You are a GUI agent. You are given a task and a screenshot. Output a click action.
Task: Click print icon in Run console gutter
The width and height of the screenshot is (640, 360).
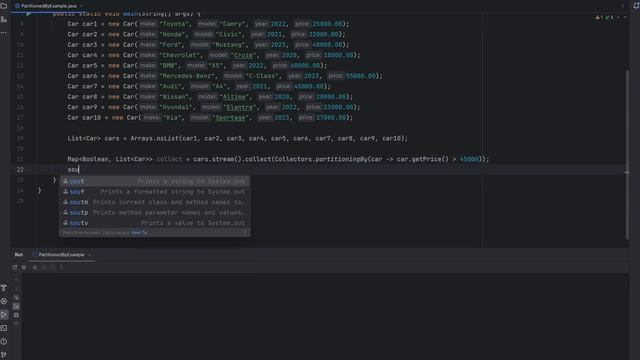tap(16, 315)
